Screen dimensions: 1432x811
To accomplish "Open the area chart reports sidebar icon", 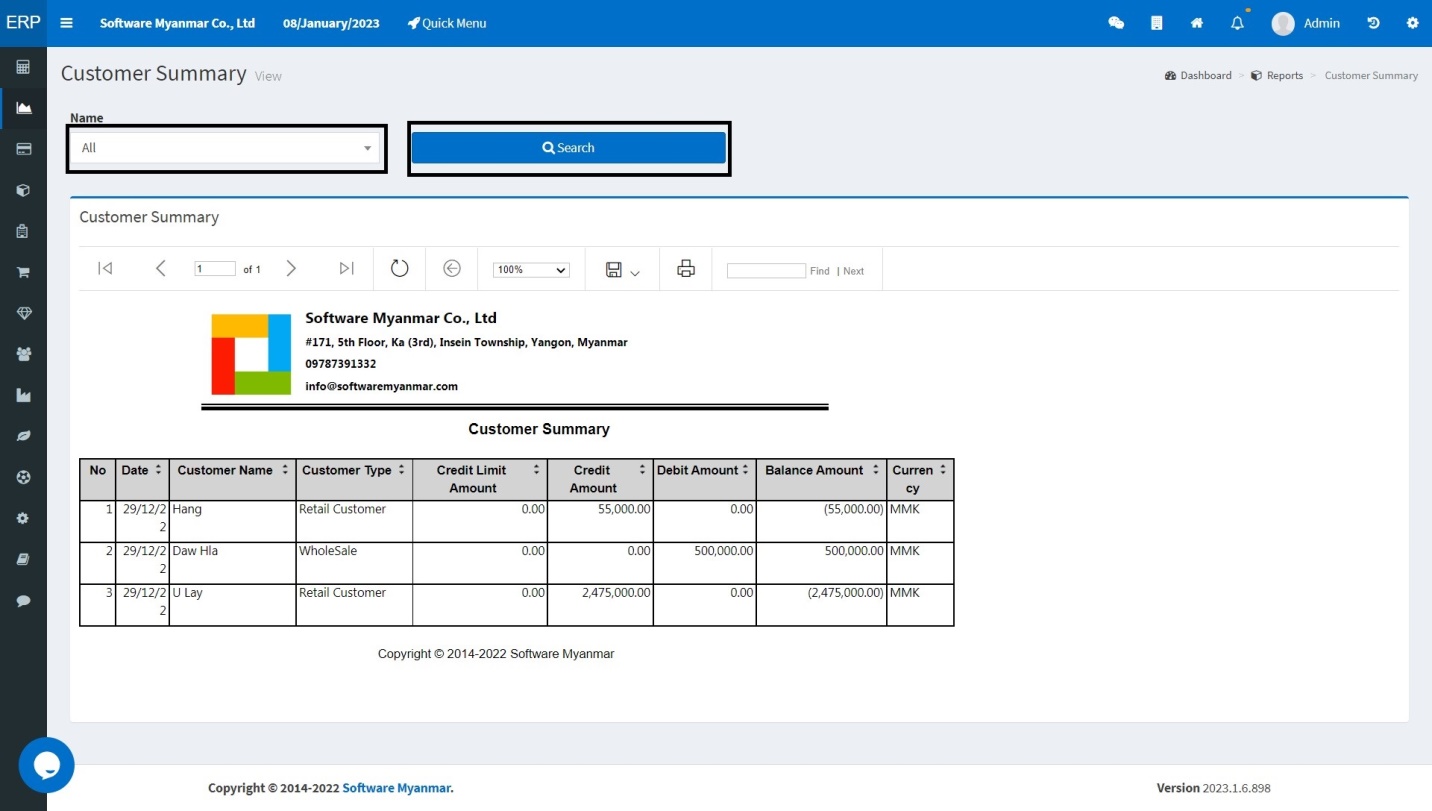I will tap(23, 108).
